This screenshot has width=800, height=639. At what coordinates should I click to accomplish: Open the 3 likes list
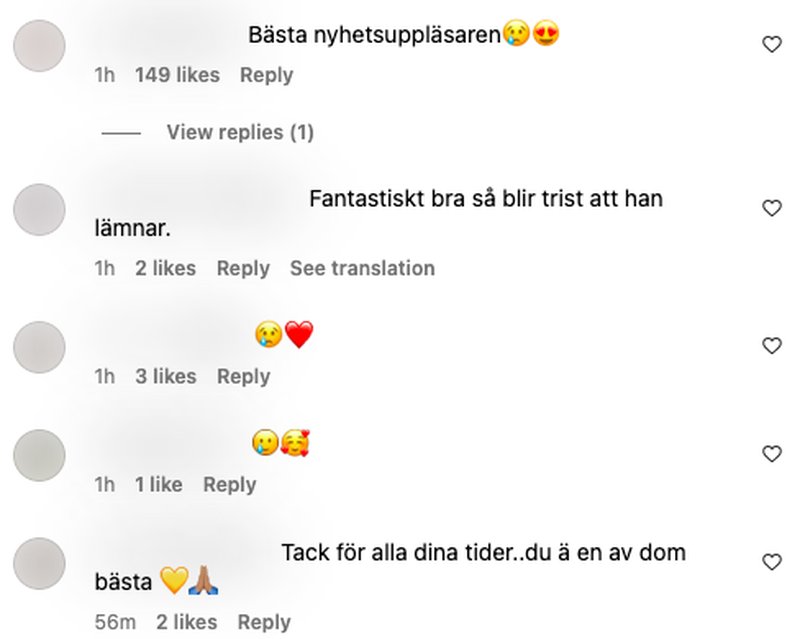pos(166,377)
